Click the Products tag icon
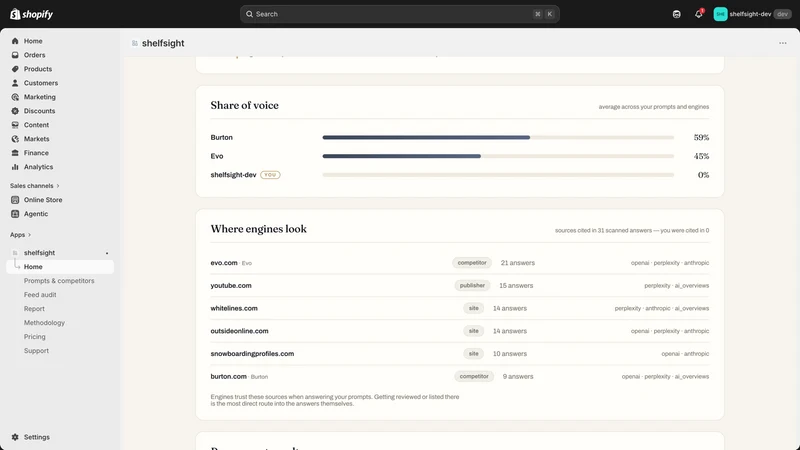The width and height of the screenshot is (800, 450). tap(15, 69)
